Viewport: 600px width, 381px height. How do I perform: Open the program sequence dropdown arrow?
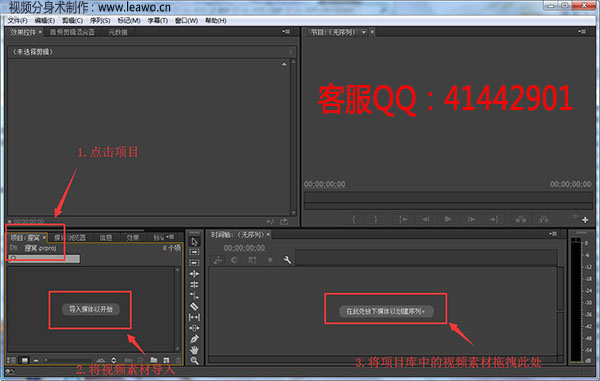[364, 32]
